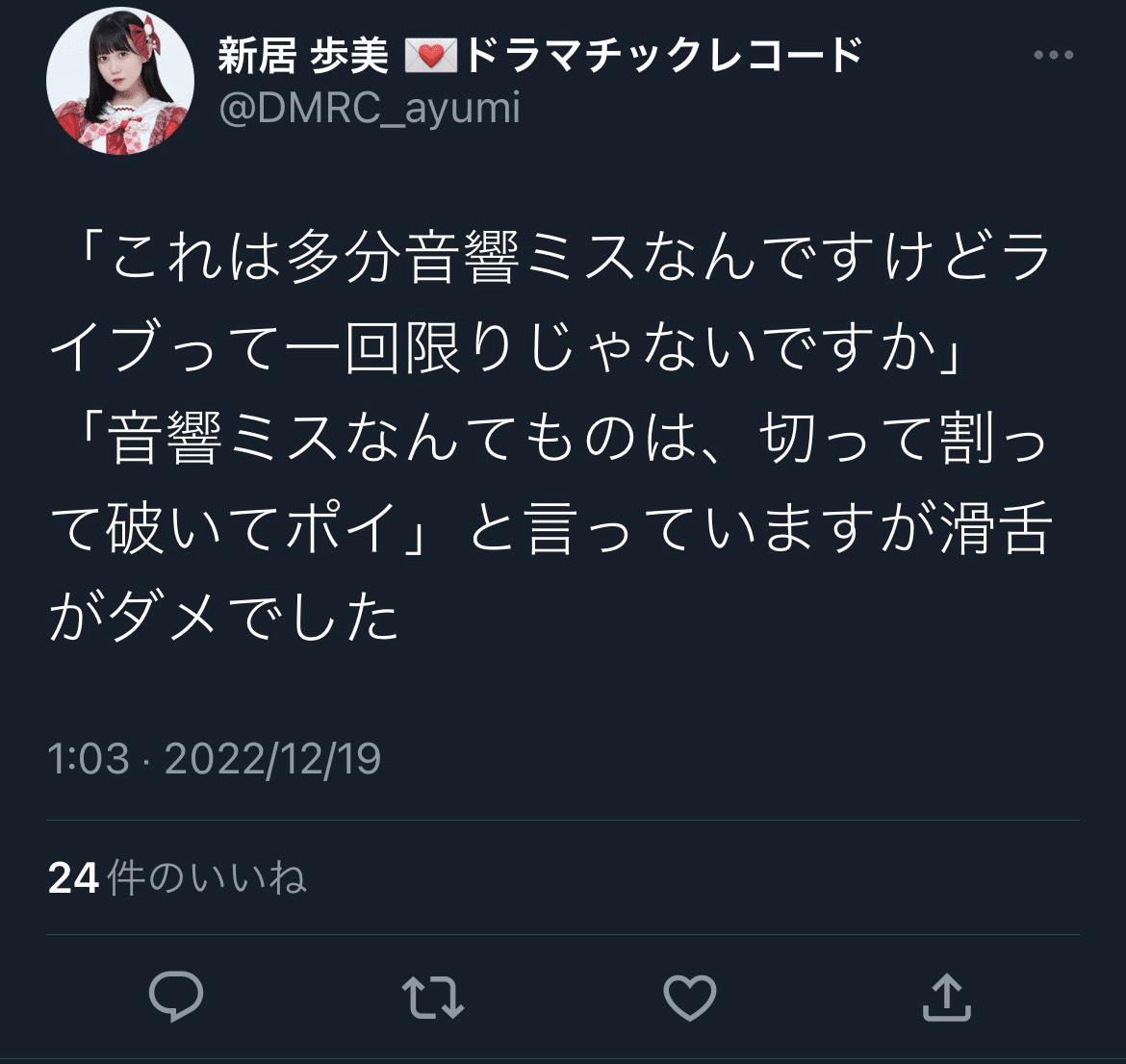Click the bold 24 likes count
This screenshot has width=1126, height=1064.
pyautogui.click(x=73, y=878)
